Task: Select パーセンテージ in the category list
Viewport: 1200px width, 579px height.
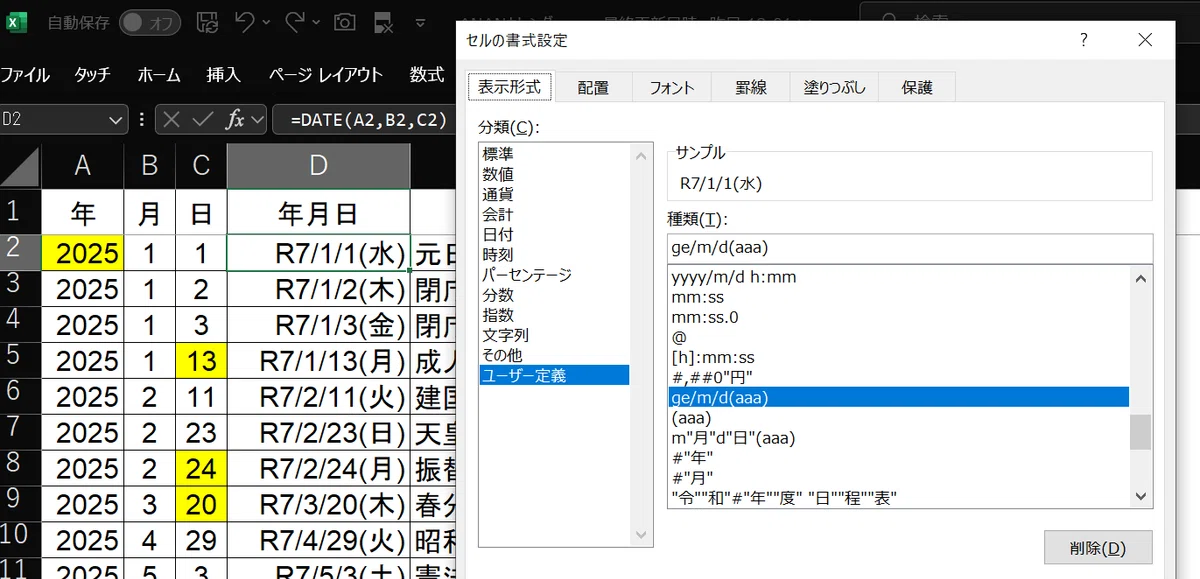Action: point(526,274)
